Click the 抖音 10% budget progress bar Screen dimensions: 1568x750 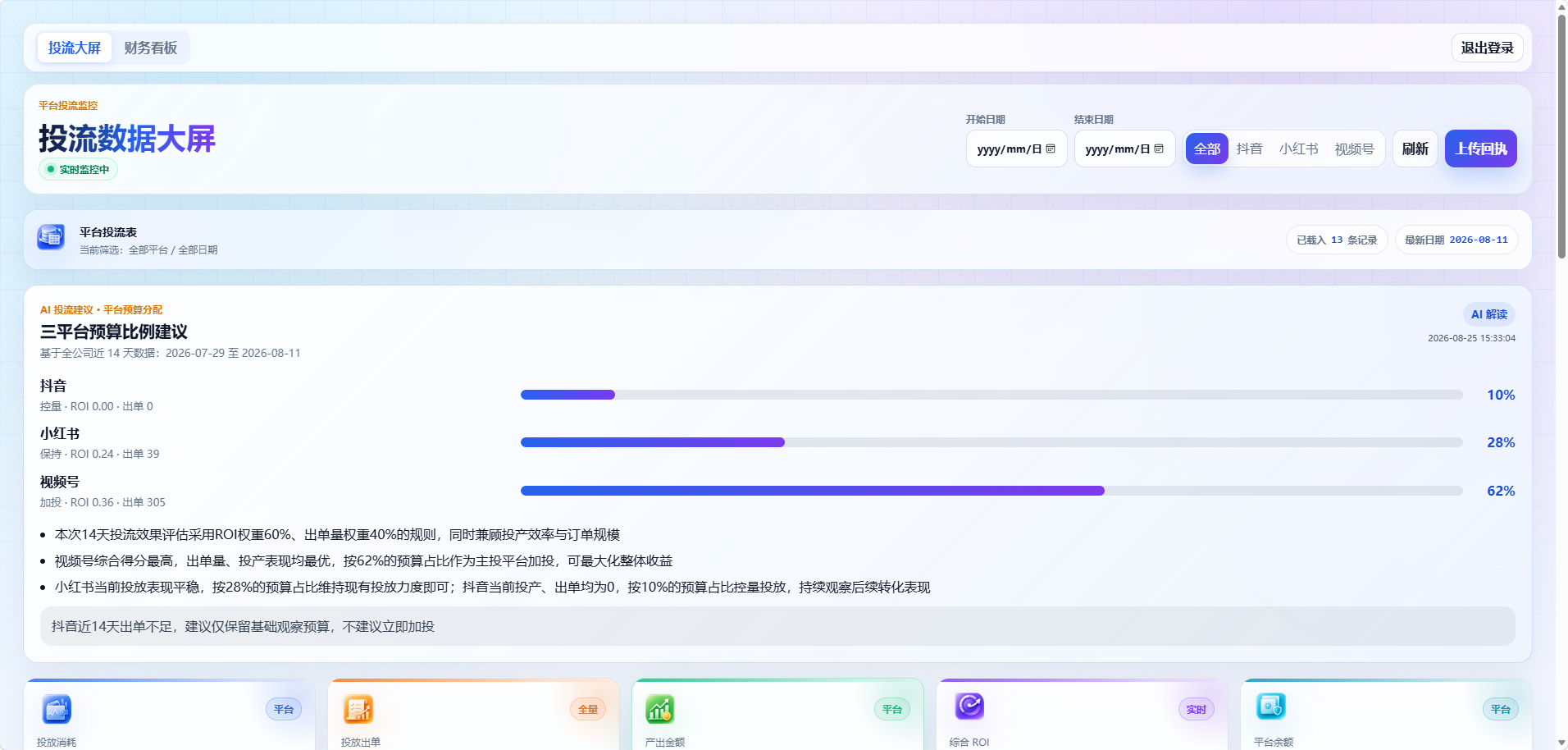click(x=991, y=395)
